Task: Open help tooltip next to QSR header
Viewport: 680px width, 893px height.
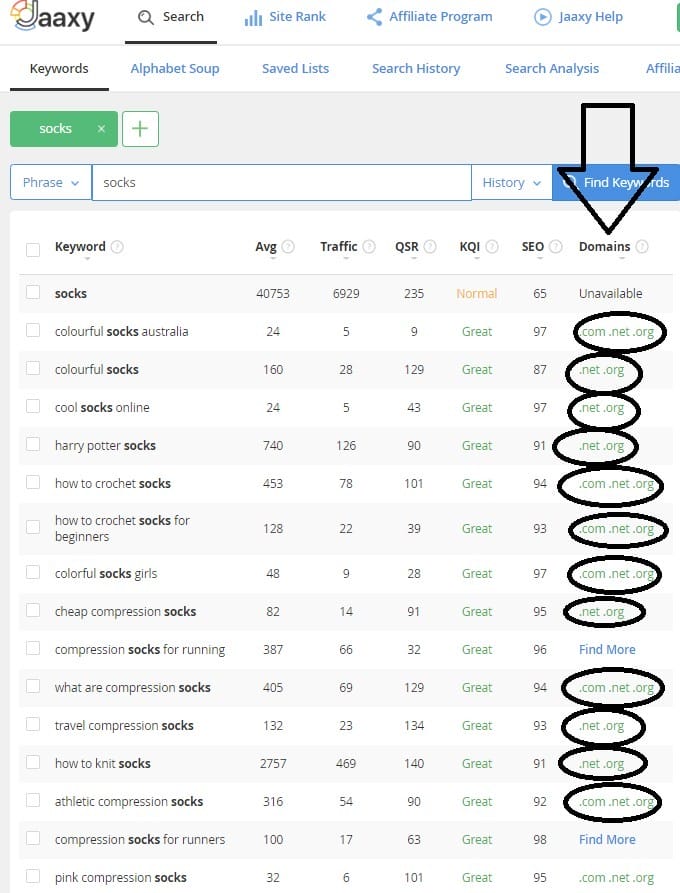Action: (430, 247)
